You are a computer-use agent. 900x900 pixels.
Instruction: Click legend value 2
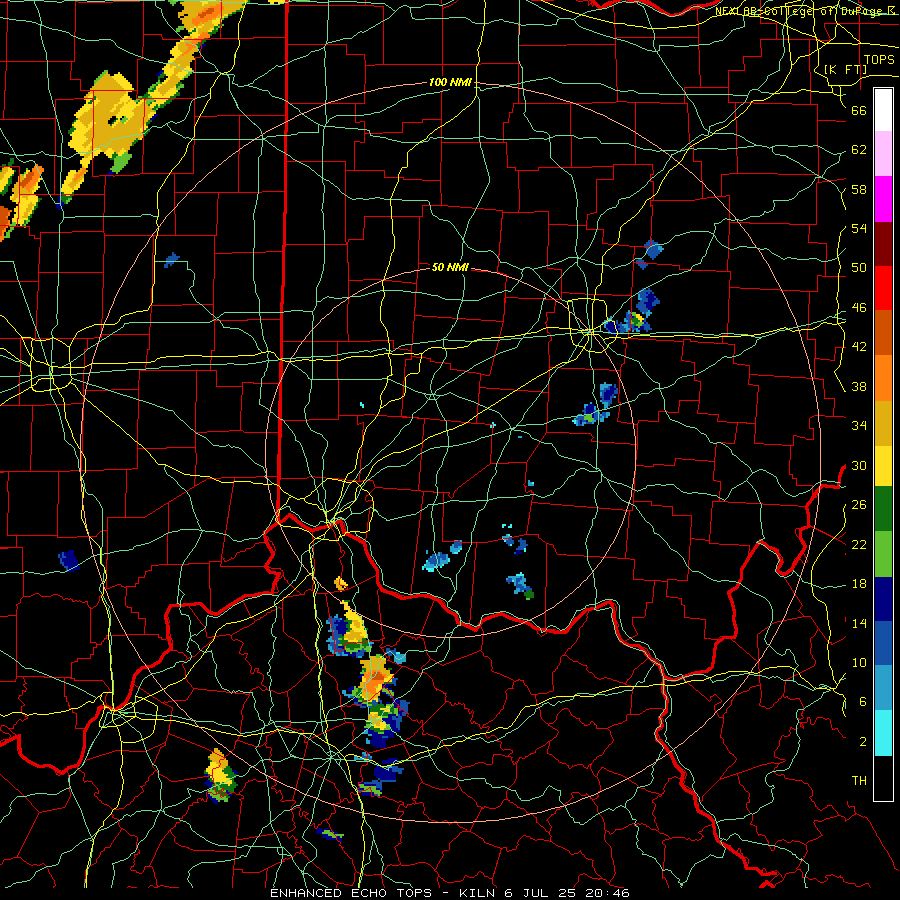pyautogui.click(x=862, y=742)
